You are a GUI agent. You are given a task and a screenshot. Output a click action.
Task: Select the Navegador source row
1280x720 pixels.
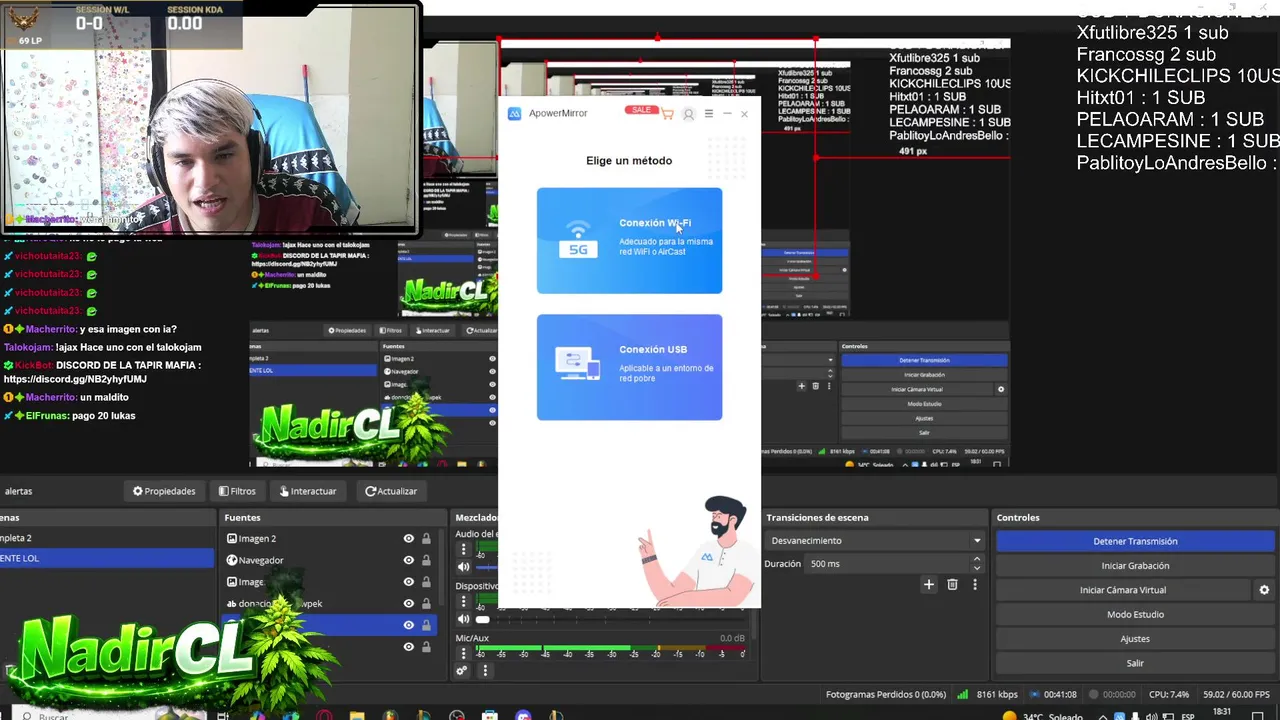coord(328,560)
